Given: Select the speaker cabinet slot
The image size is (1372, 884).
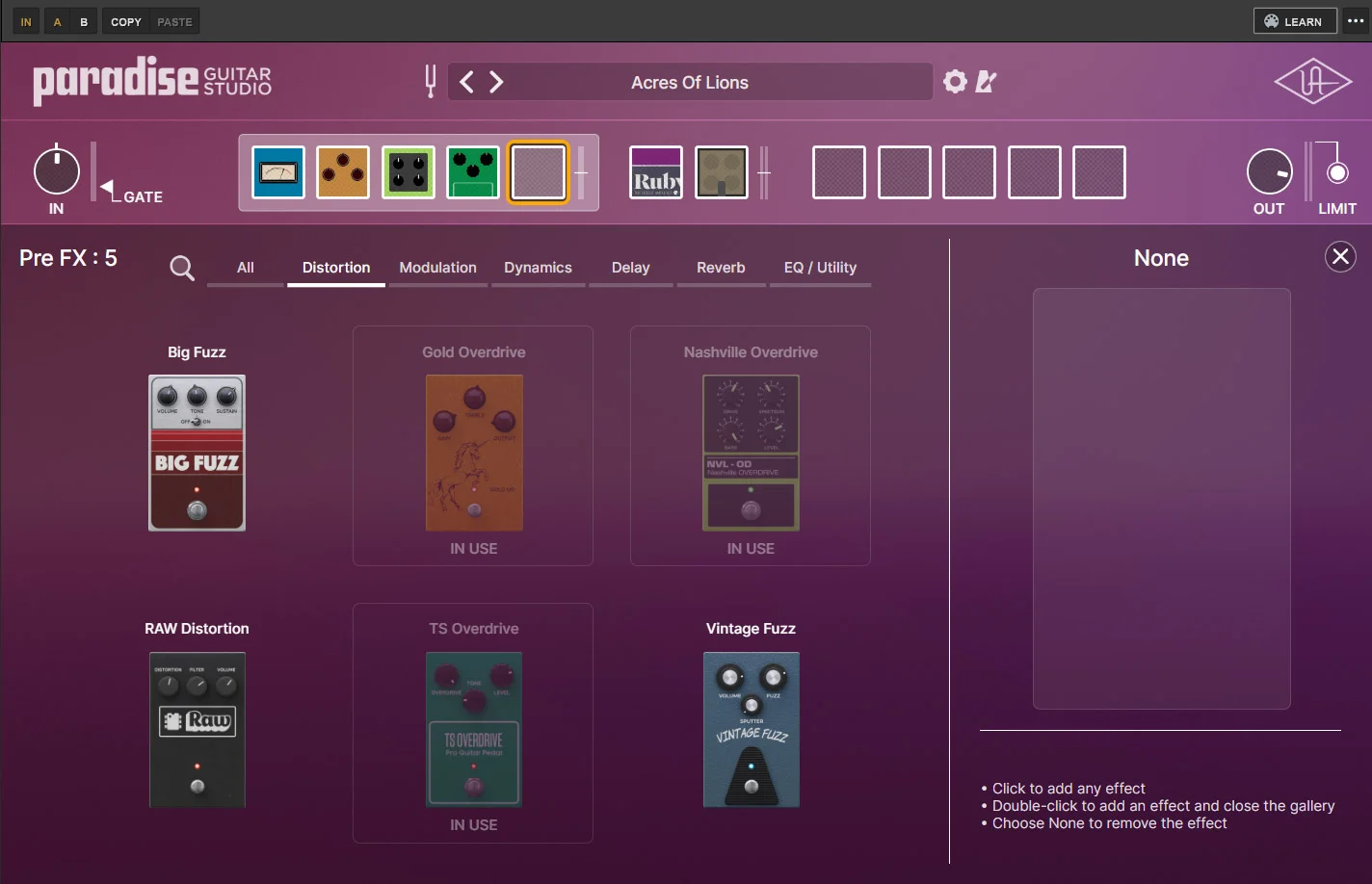Looking at the screenshot, I should tap(722, 172).
